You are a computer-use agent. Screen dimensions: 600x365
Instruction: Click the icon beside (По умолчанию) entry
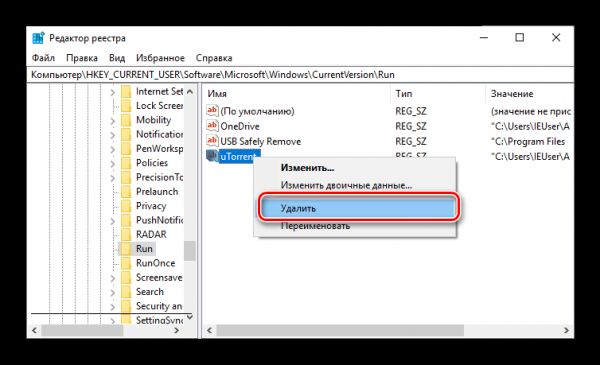coord(212,111)
